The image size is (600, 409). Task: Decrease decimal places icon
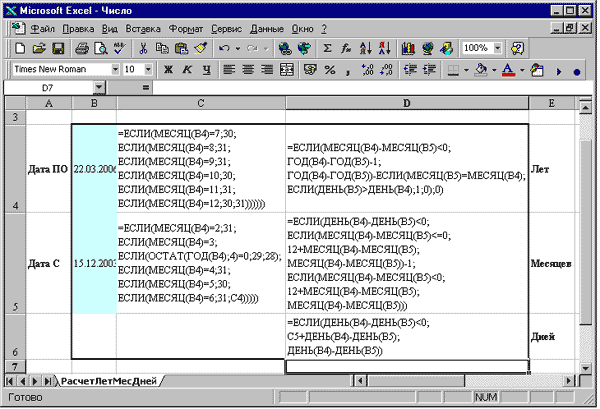point(386,70)
